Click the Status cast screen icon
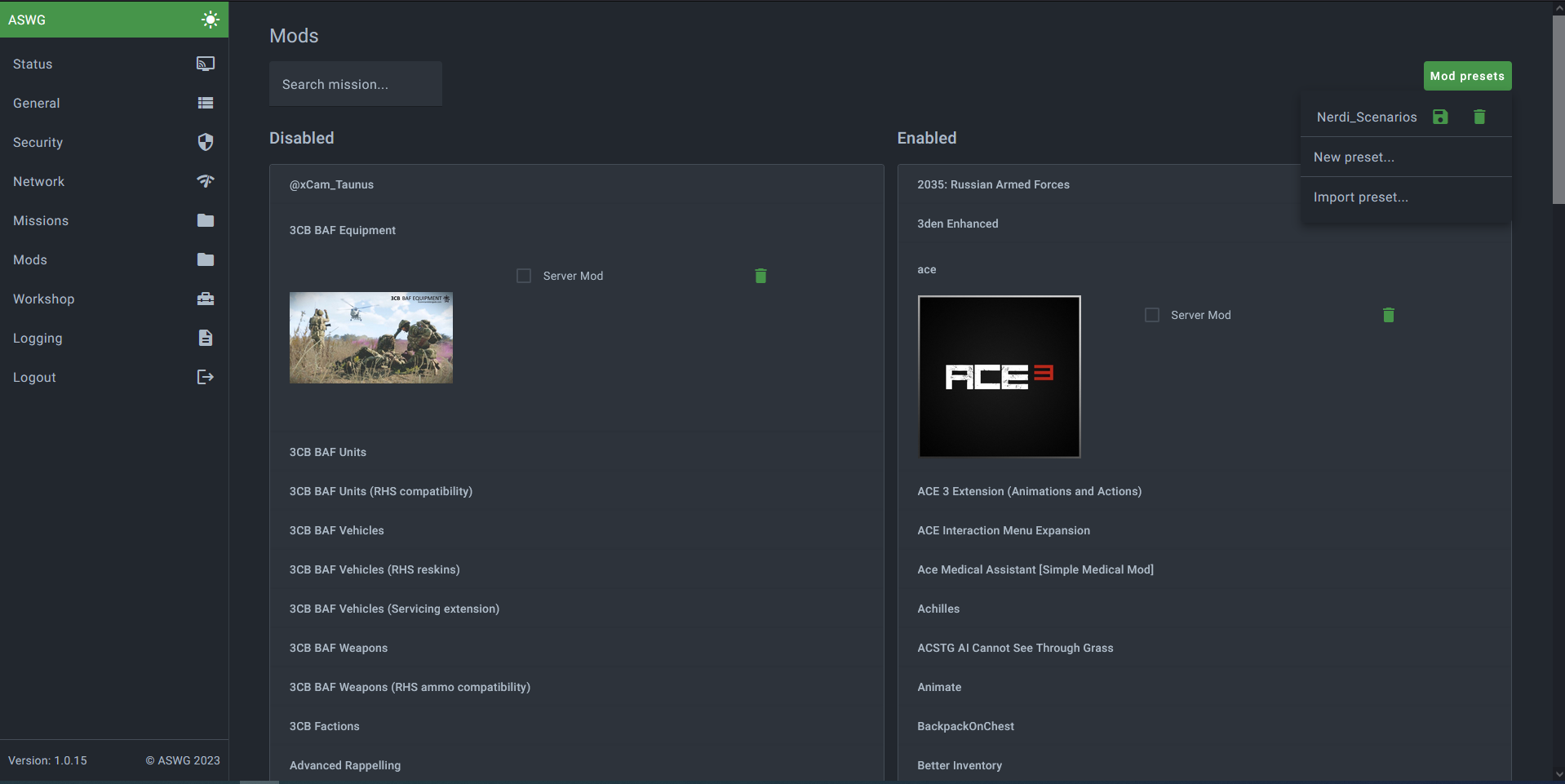Viewport: 1565px width, 784px height. coord(206,64)
